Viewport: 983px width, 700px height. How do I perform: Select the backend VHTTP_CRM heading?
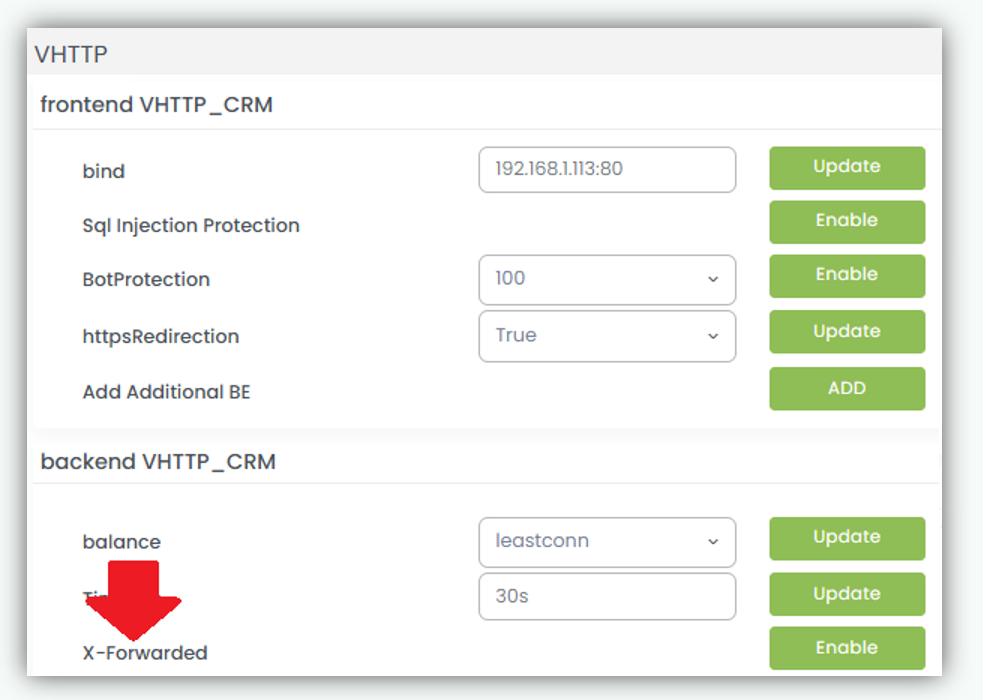[x=158, y=462]
